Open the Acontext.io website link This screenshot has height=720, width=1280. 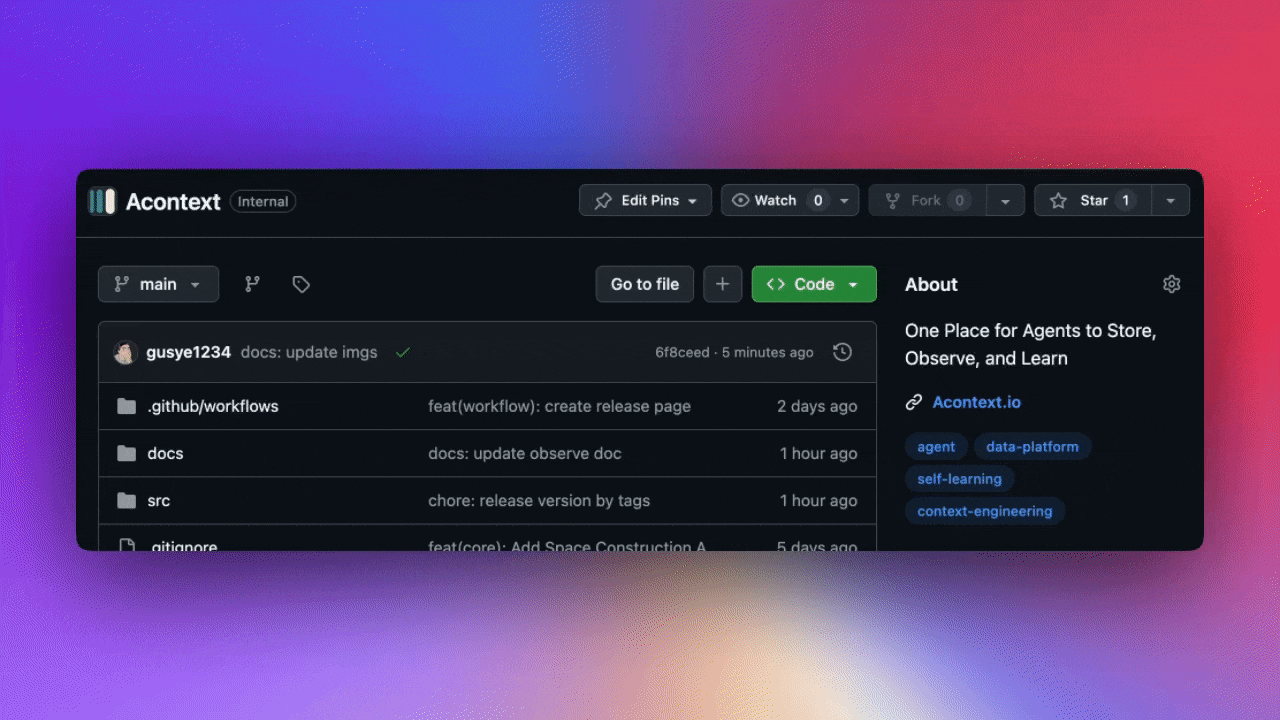coord(976,402)
